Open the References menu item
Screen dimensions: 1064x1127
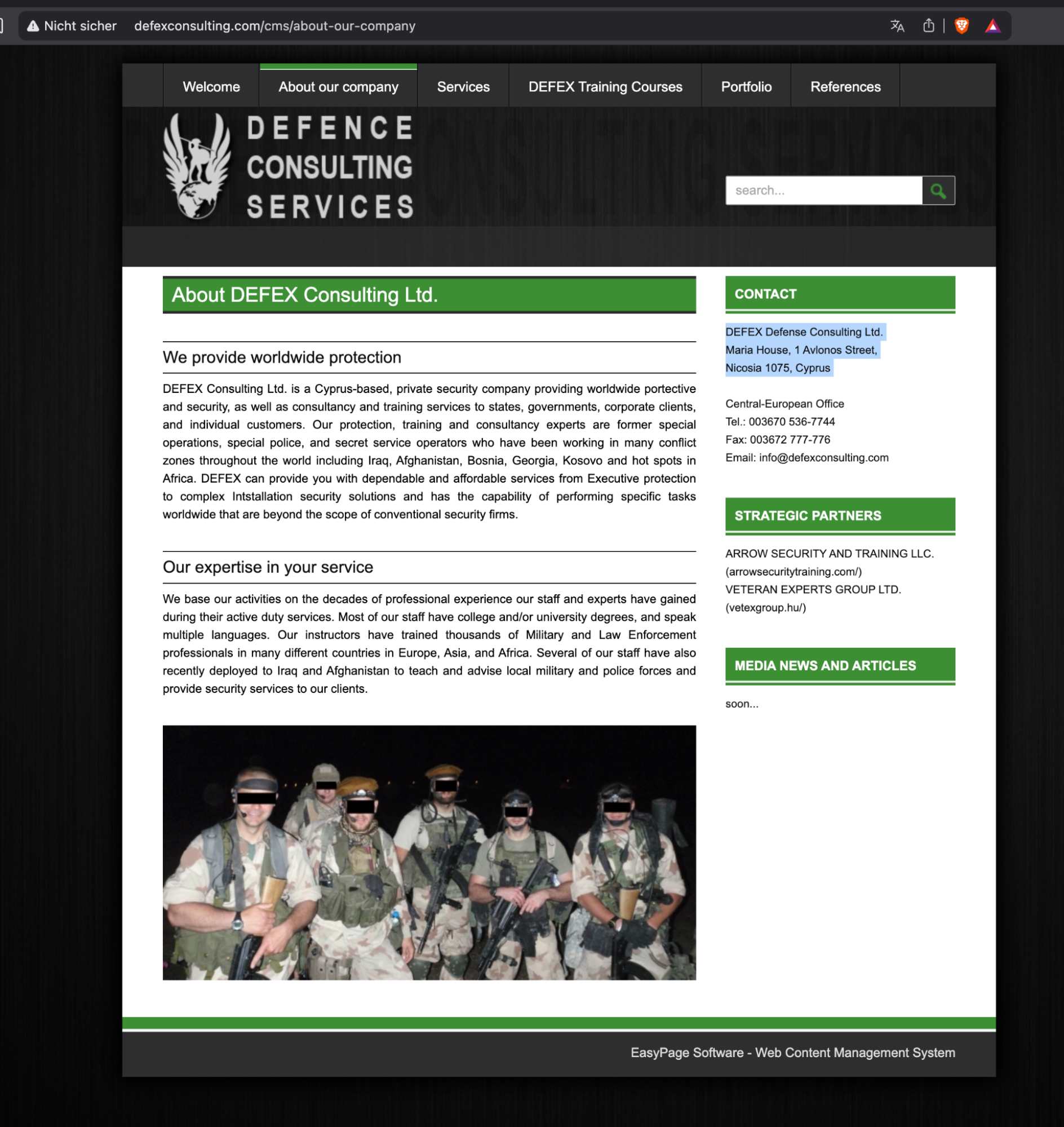coord(845,87)
